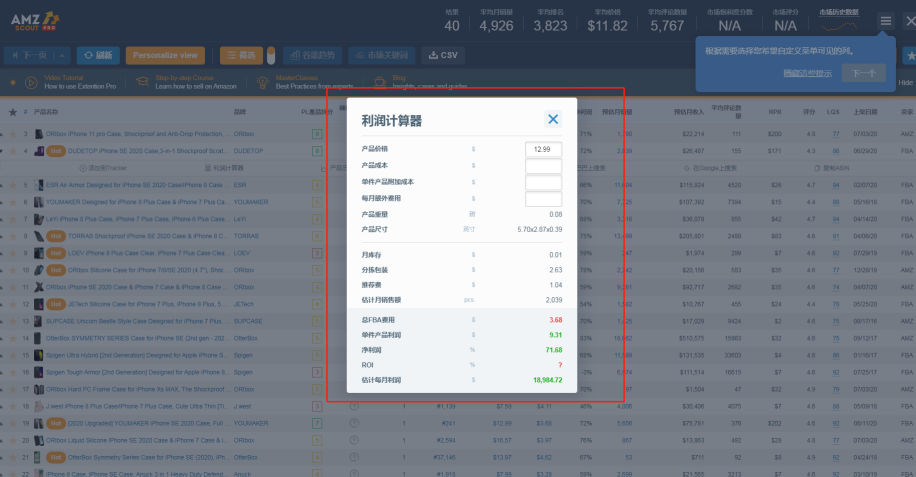Click the per-unit additional cost input field
Screen dimensions: 916x477
click(543, 182)
